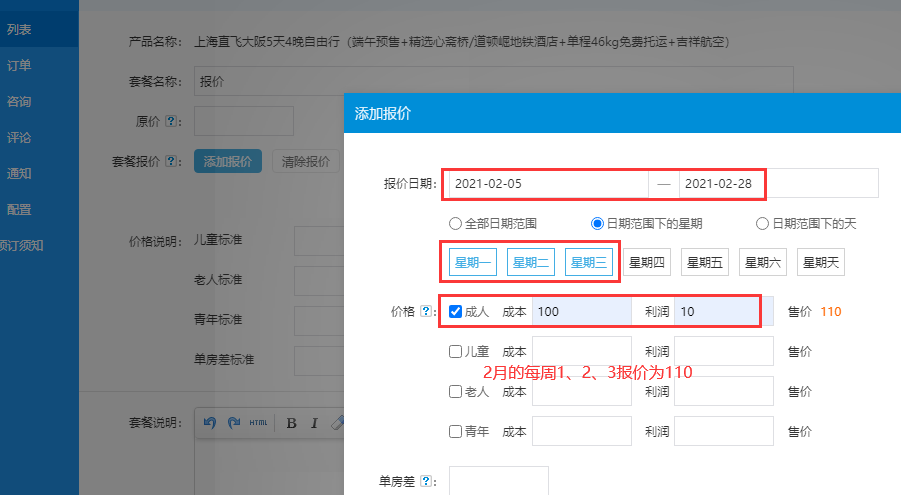Select the 星期四 weekday button
901x495 pixels.
coord(646,263)
